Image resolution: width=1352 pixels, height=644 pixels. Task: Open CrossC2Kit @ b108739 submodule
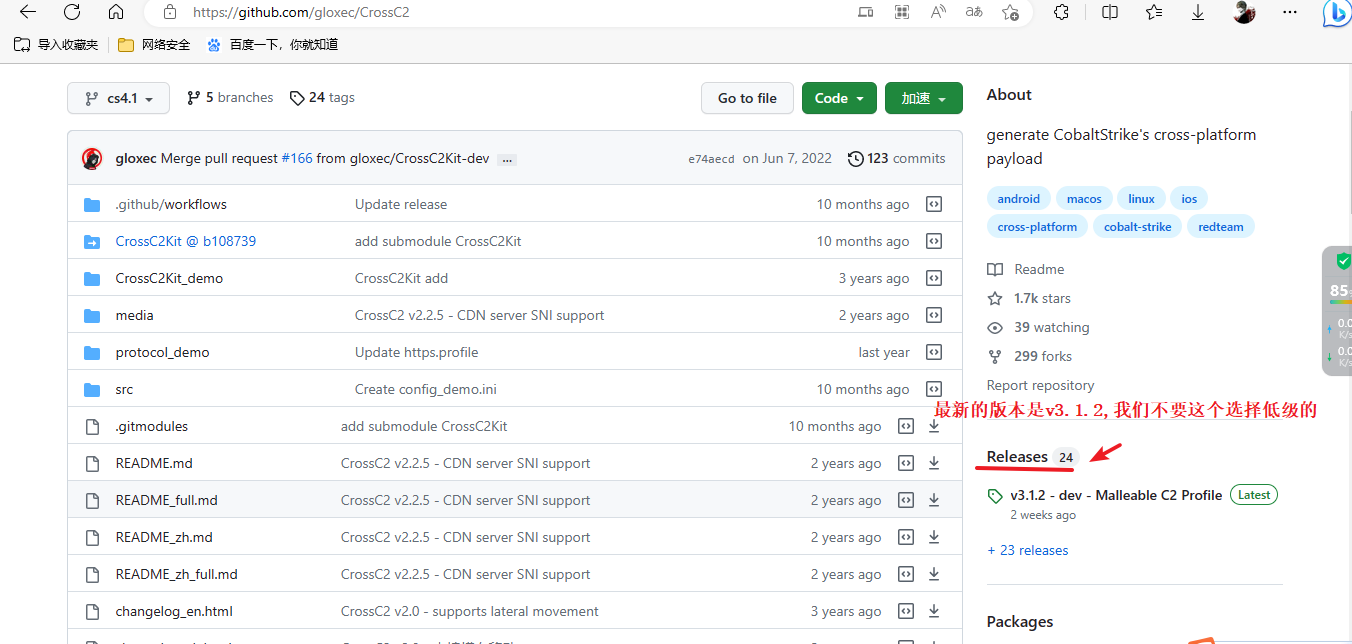(x=186, y=241)
